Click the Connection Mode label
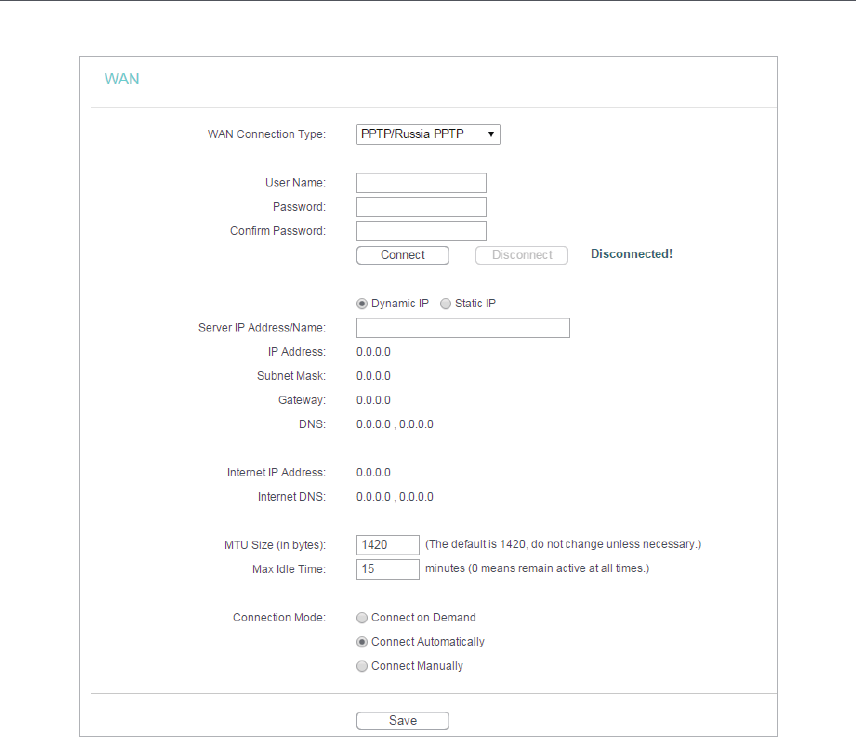This screenshot has width=856, height=737. pos(280,617)
